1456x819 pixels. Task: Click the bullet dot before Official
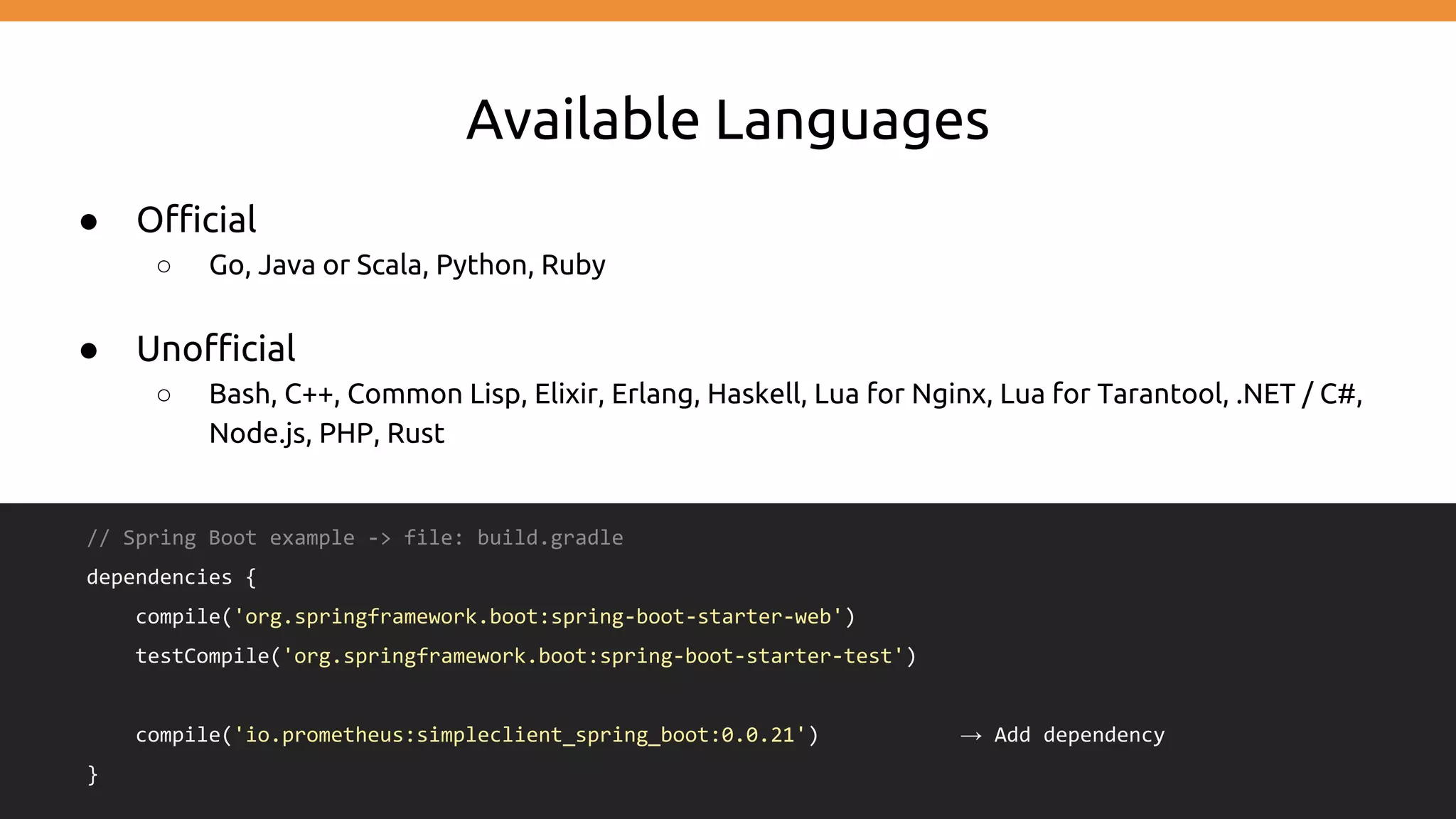tap(89, 223)
